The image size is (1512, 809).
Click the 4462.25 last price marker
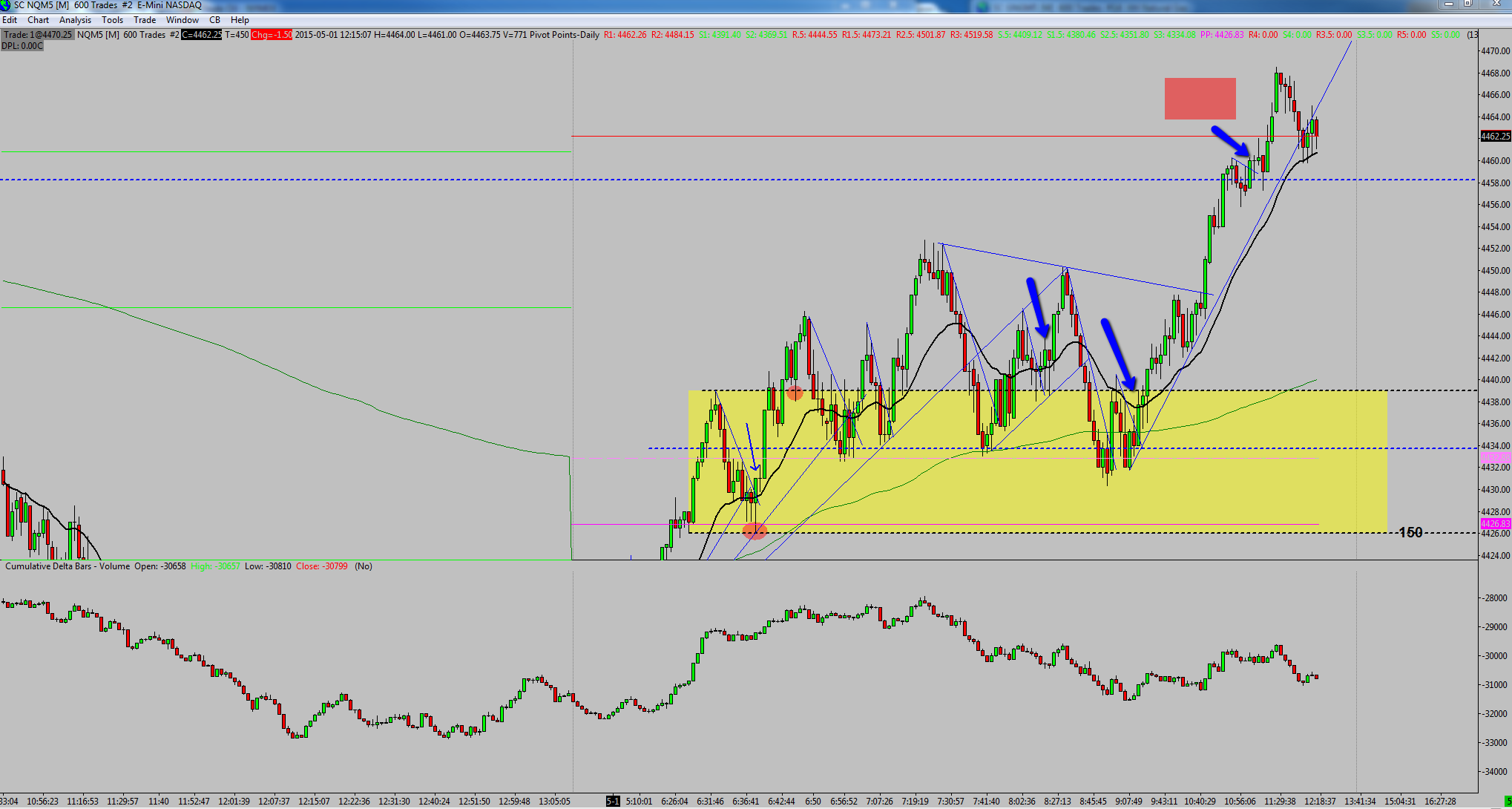(x=1495, y=137)
